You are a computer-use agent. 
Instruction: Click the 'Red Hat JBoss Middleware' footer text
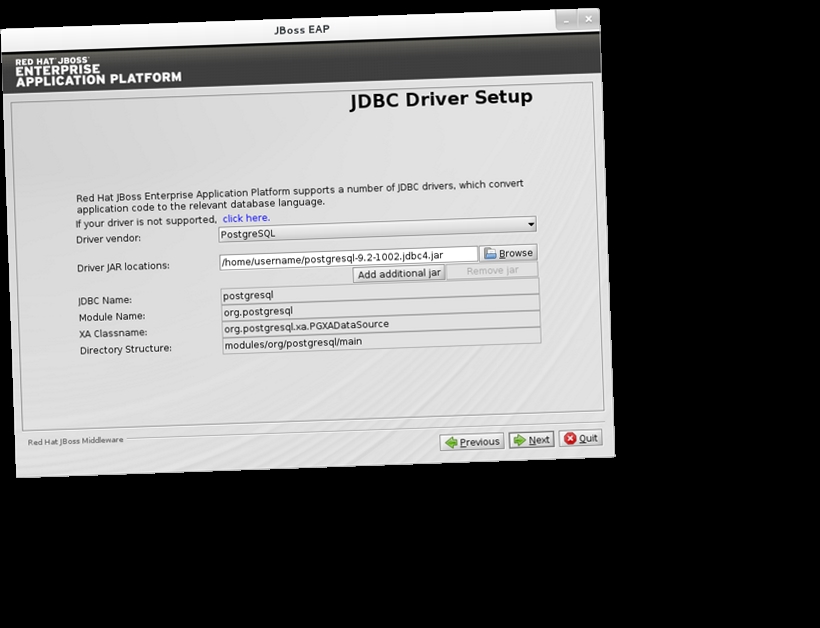click(75, 441)
